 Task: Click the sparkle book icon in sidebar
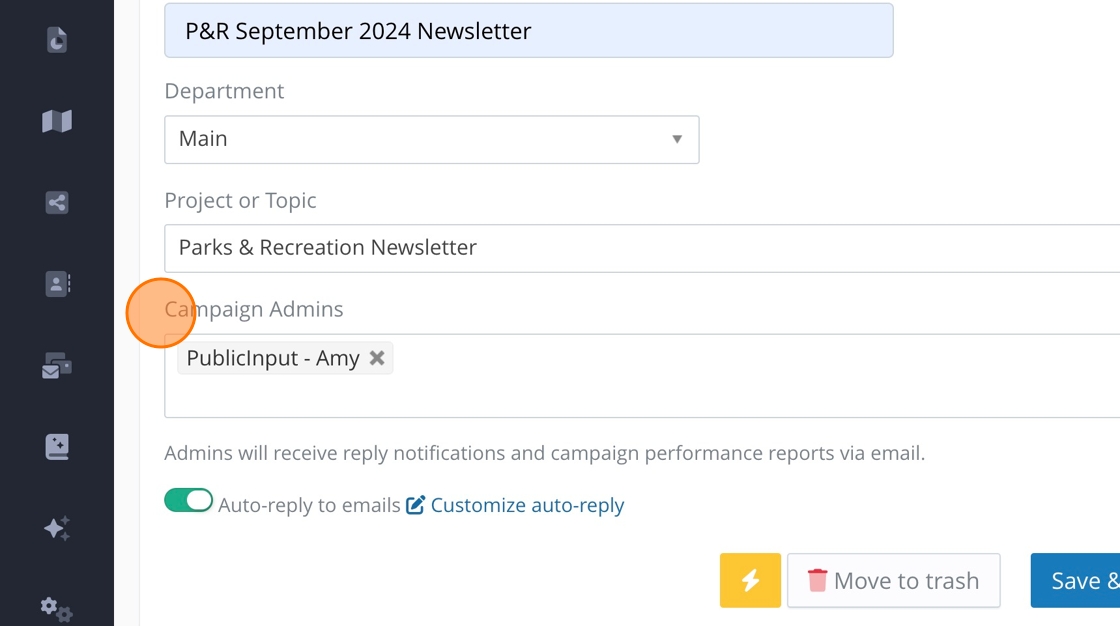57,447
